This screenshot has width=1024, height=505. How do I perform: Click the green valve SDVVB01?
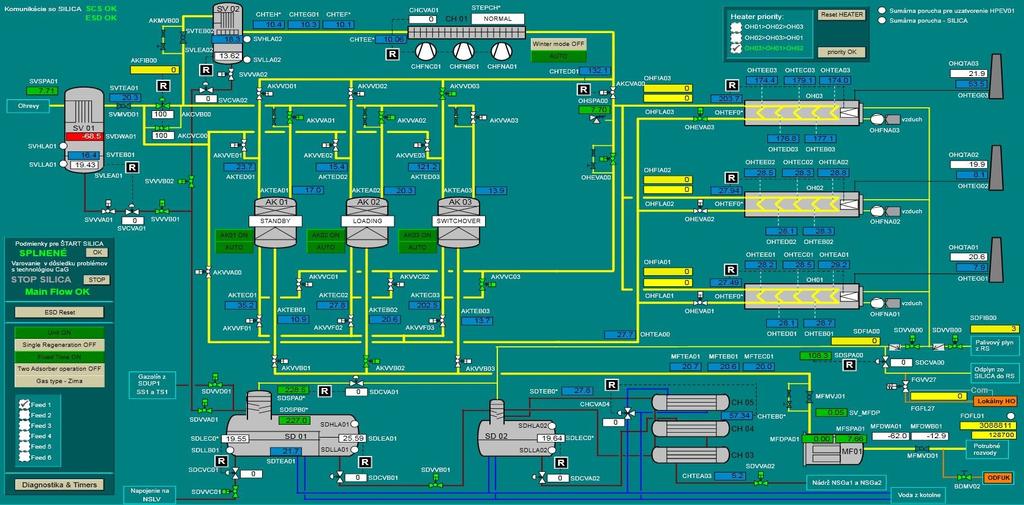[435, 481]
